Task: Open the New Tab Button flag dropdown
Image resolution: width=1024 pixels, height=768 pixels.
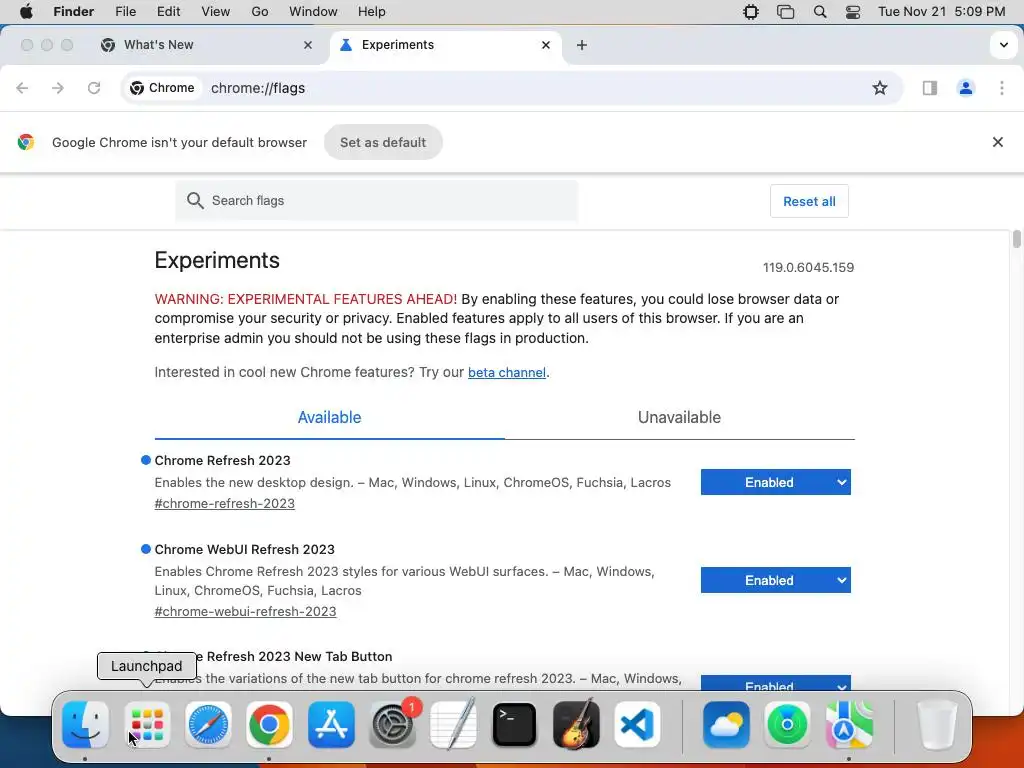Action: click(x=776, y=683)
